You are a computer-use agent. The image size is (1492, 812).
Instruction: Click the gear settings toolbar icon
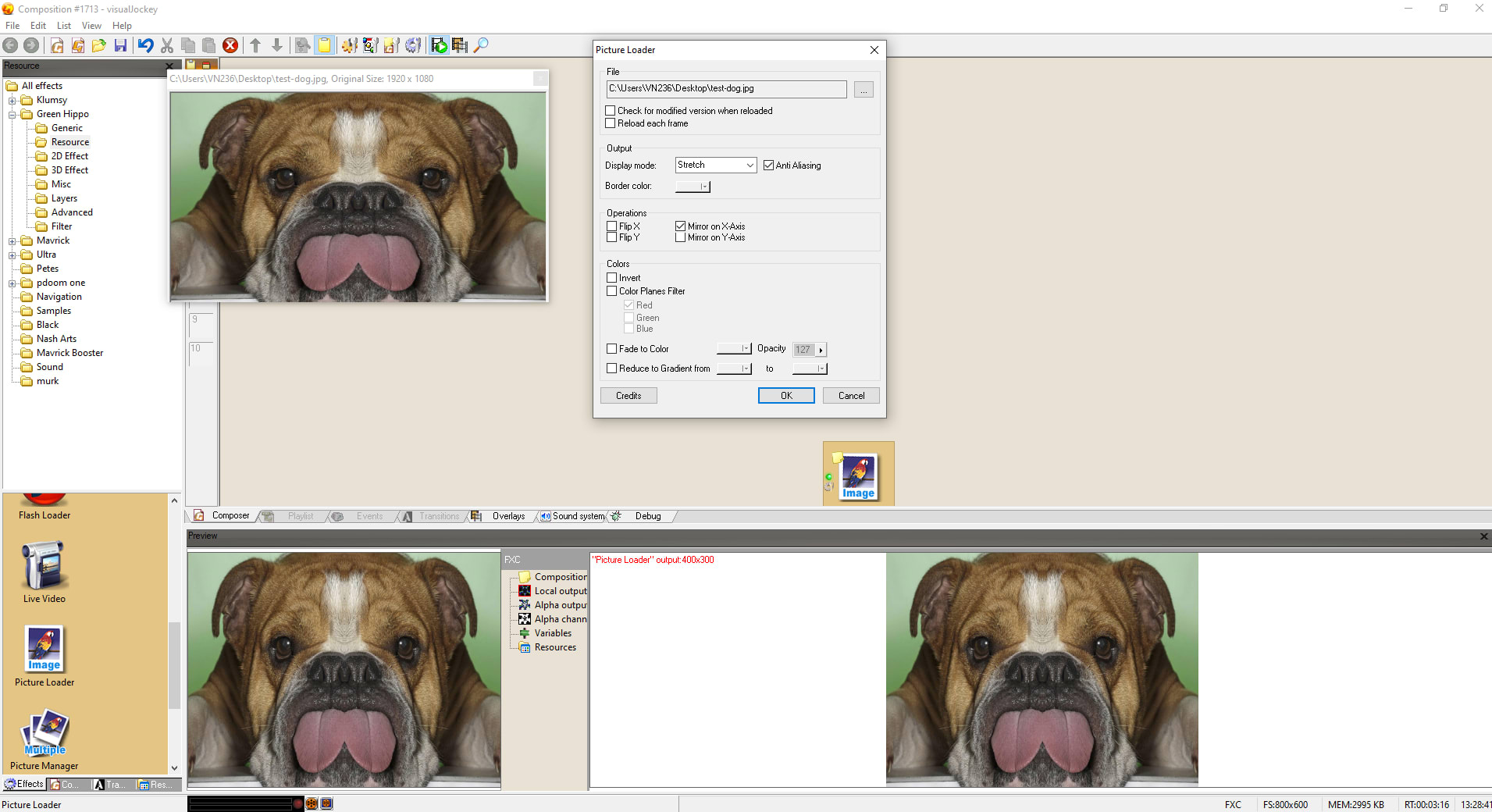tap(413, 45)
